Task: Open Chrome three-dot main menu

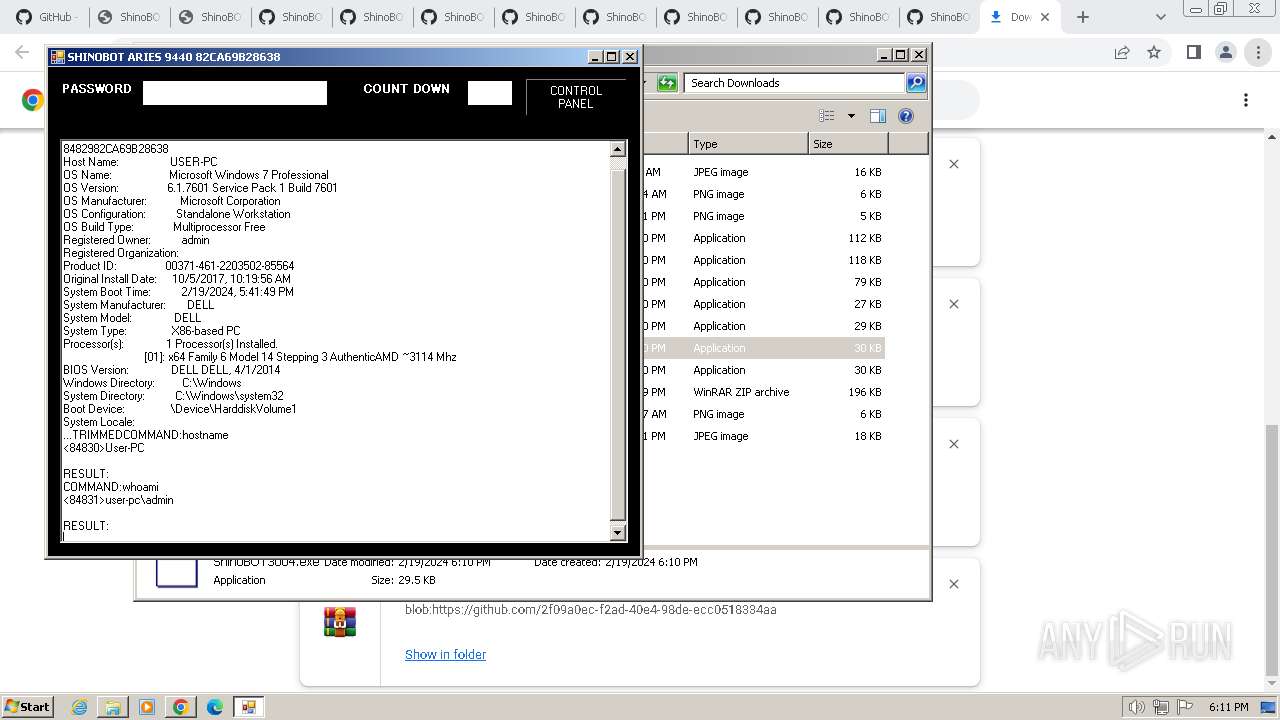Action: click(1259, 52)
